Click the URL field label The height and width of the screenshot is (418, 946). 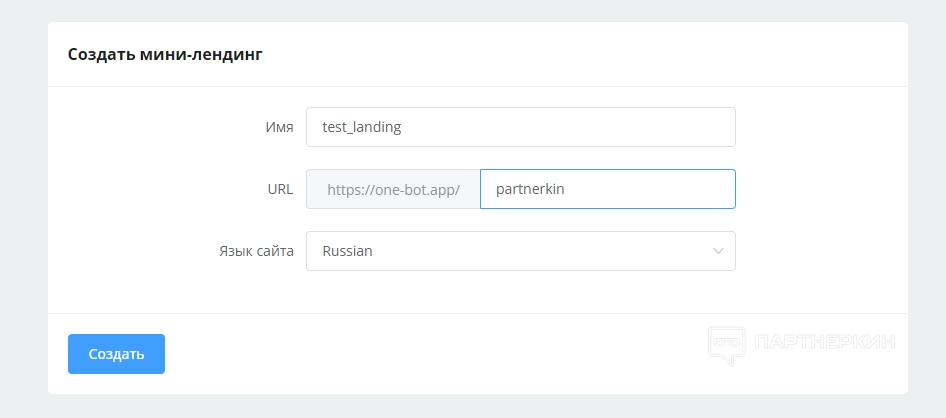(x=281, y=189)
